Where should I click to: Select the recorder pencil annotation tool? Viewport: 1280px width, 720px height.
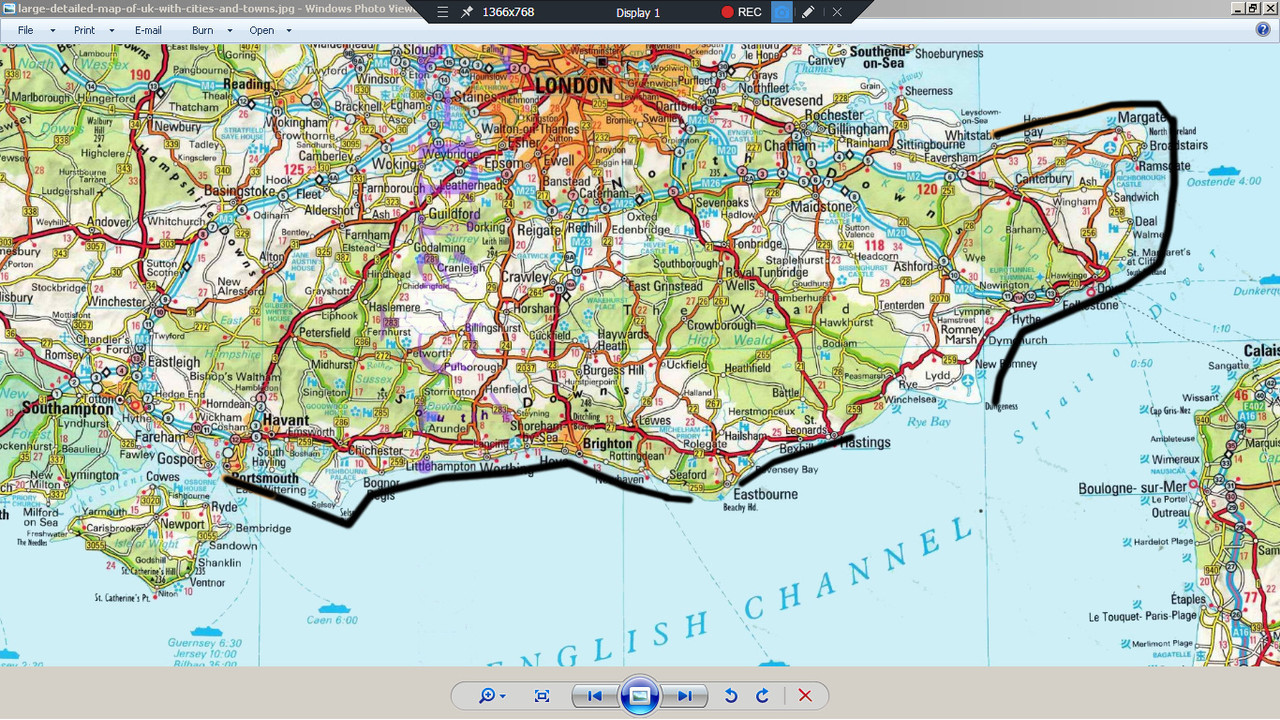click(808, 12)
